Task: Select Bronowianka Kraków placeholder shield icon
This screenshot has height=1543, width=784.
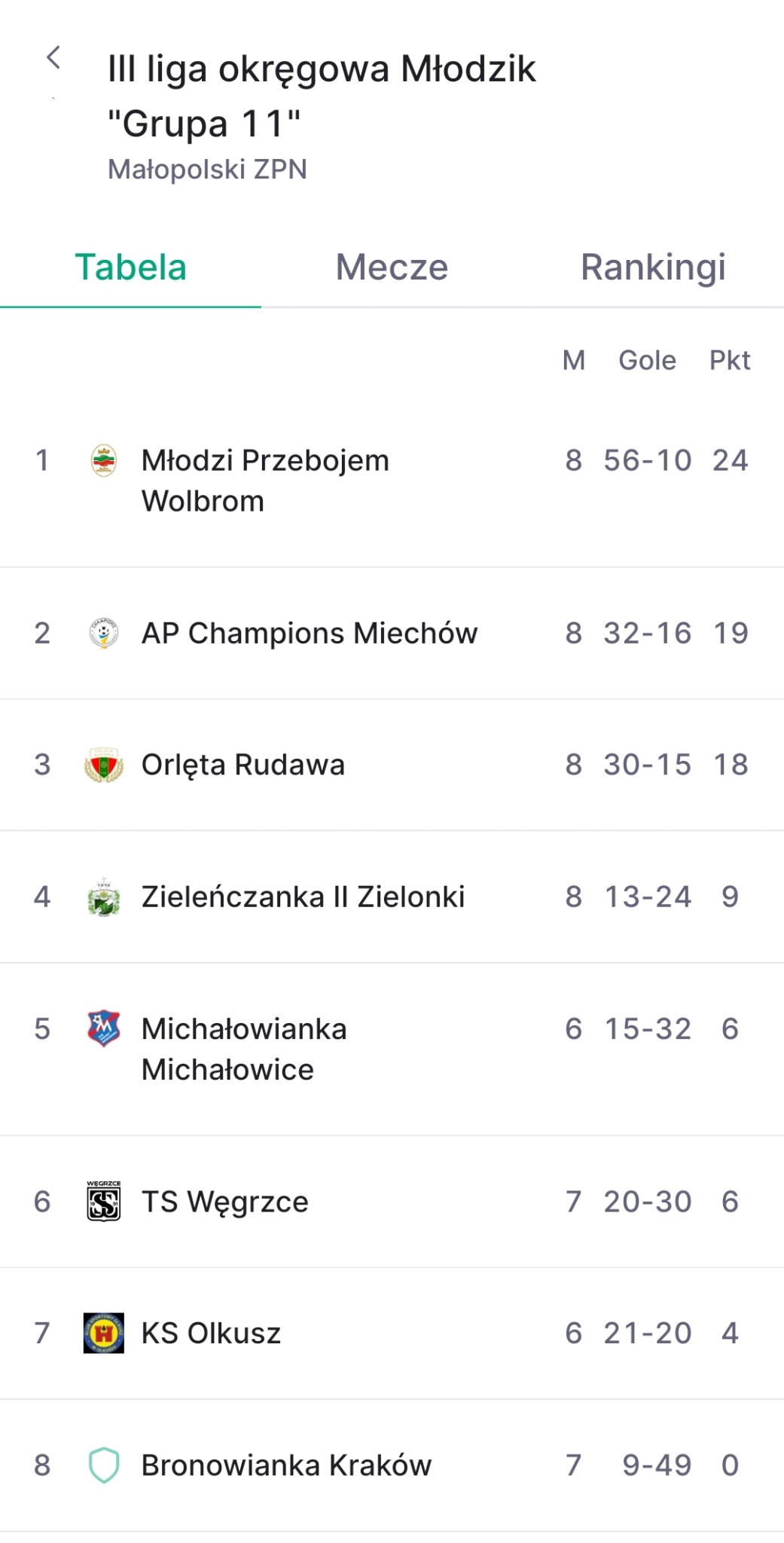Action: pos(104,1465)
